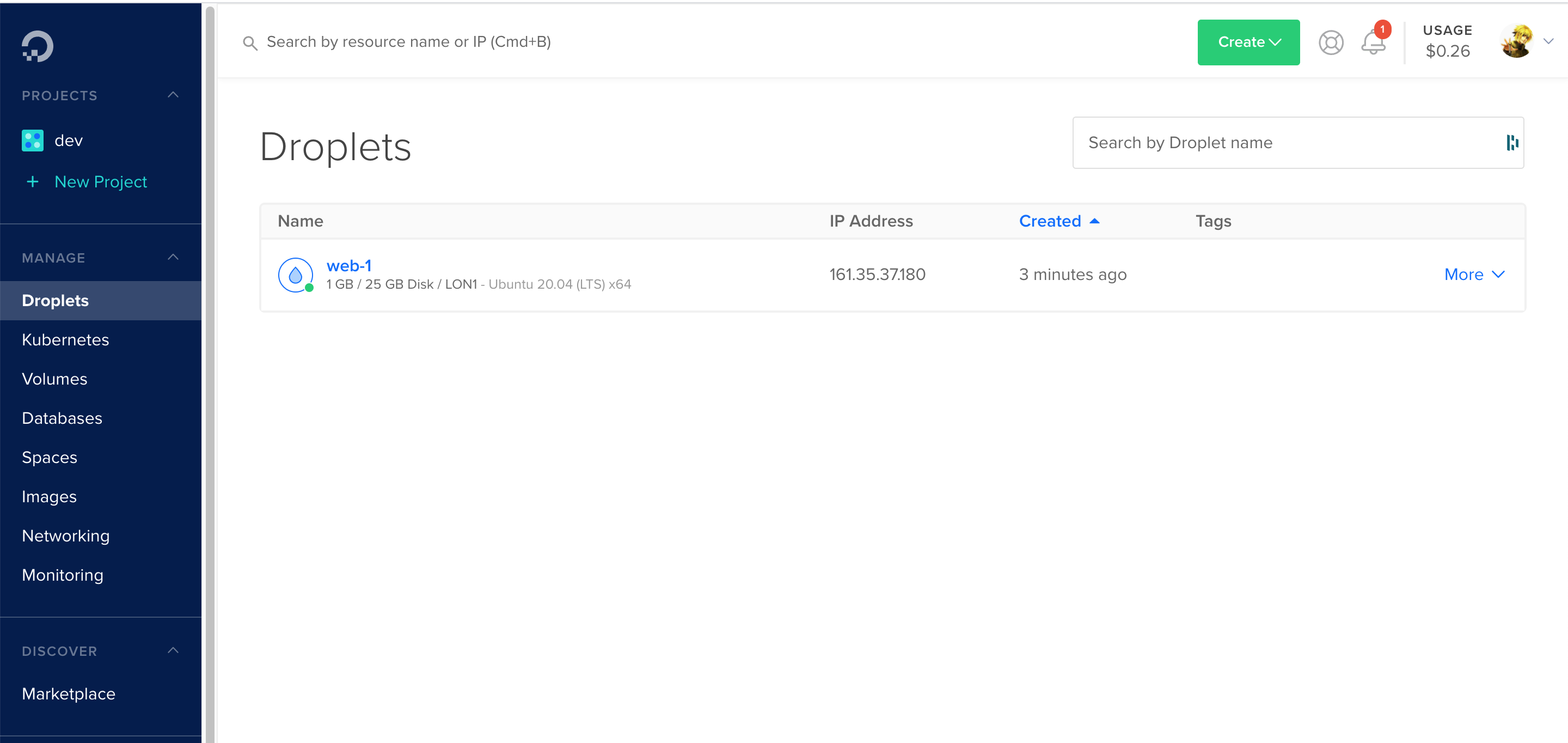Open the dev project
This screenshot has width=1568, height=743.
pos(69,141)
